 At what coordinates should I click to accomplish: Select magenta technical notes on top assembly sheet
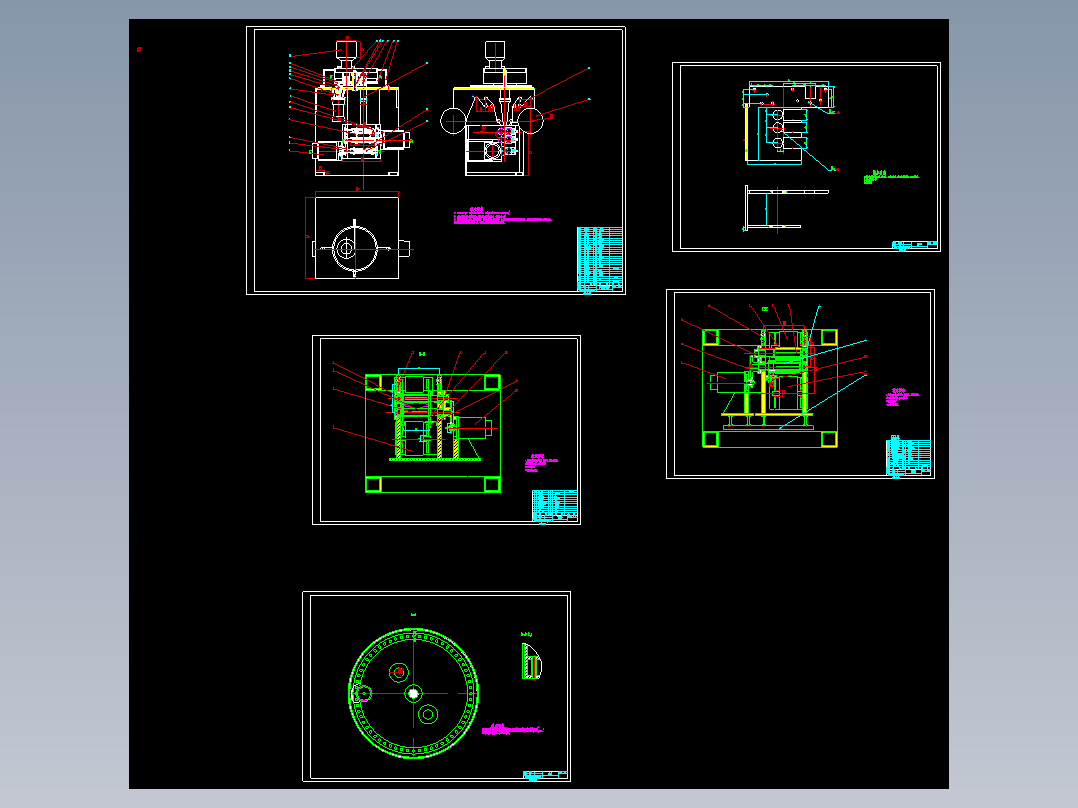(x=503, y=215)
